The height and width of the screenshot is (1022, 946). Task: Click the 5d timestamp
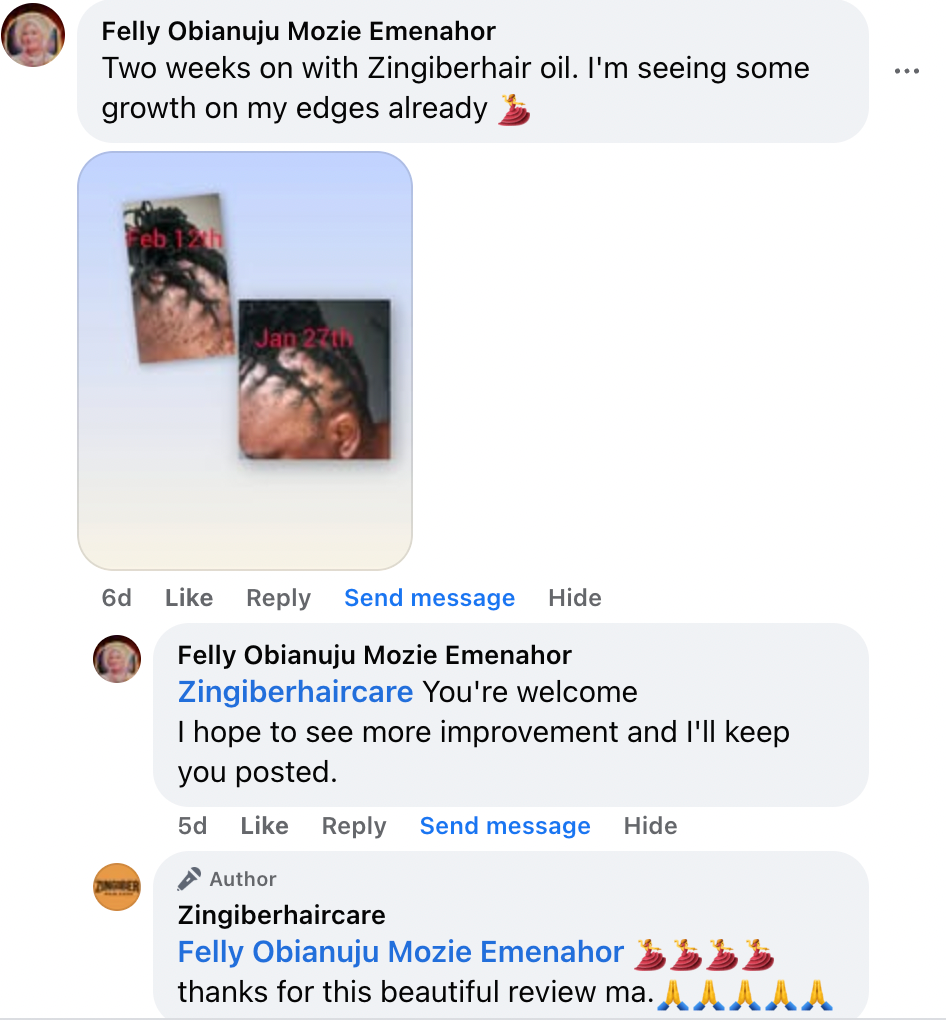(x=193, y=826)
